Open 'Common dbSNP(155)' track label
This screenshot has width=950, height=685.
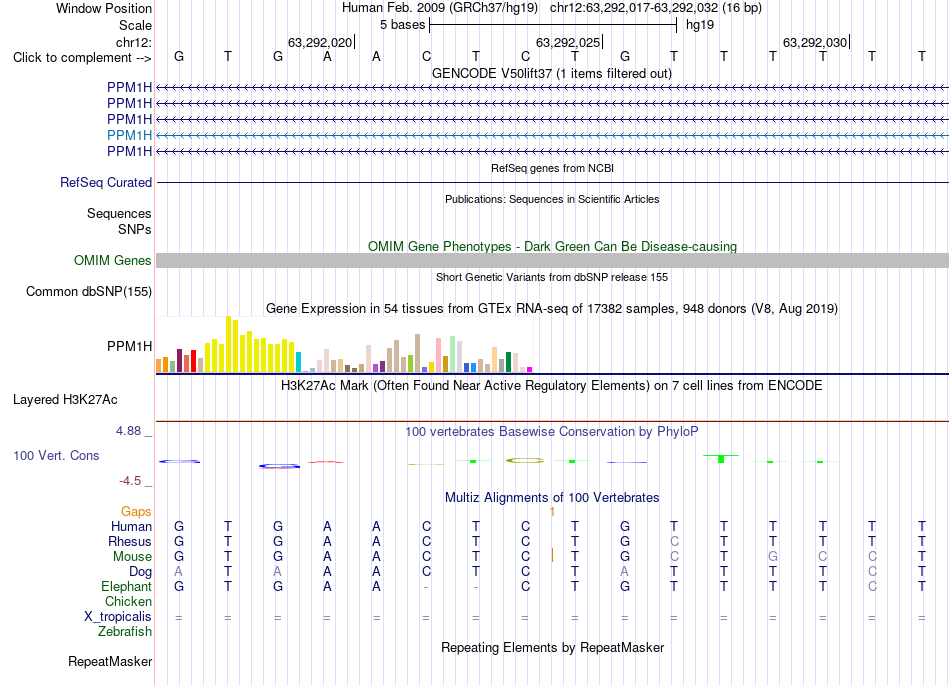89,291
